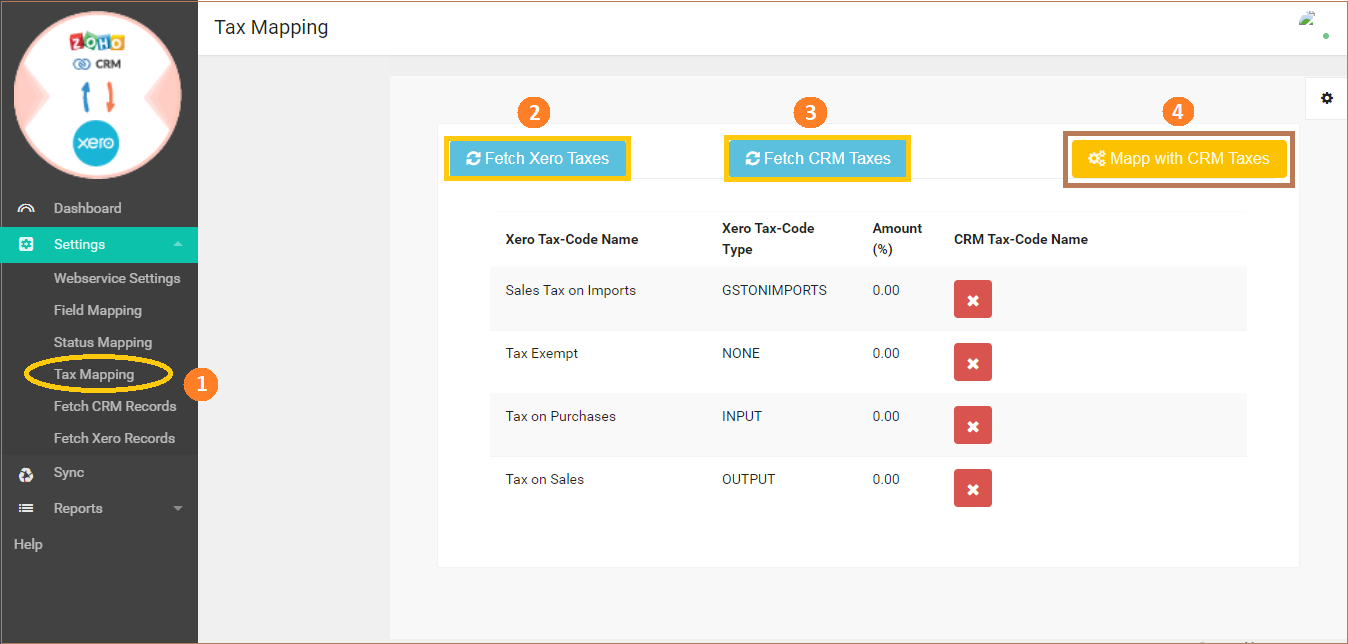Remove mapping for Tax on Purchases

[x=973, y=425]
